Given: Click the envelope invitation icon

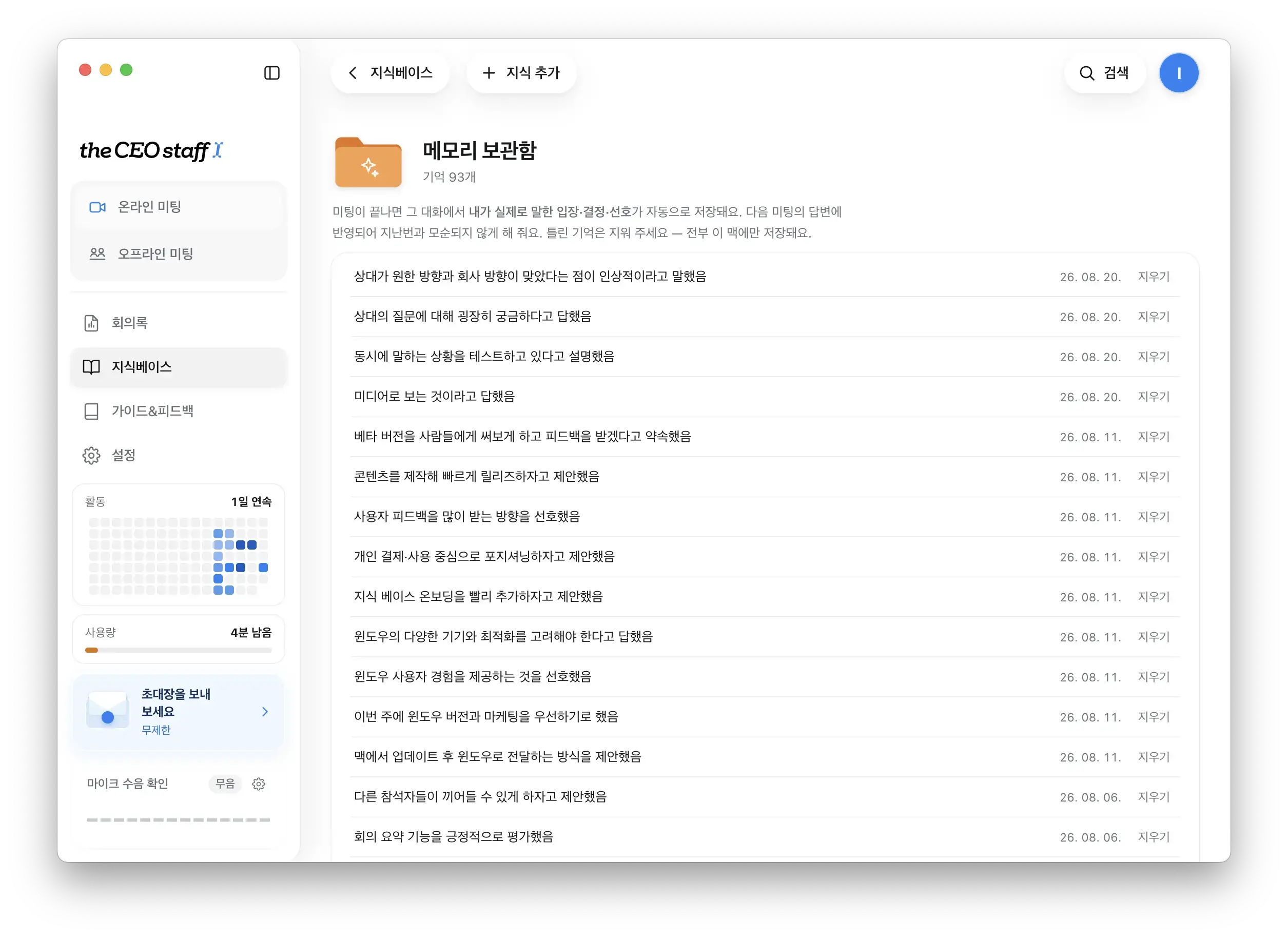Looking at the screenshot, I should (x=107, y=710).
